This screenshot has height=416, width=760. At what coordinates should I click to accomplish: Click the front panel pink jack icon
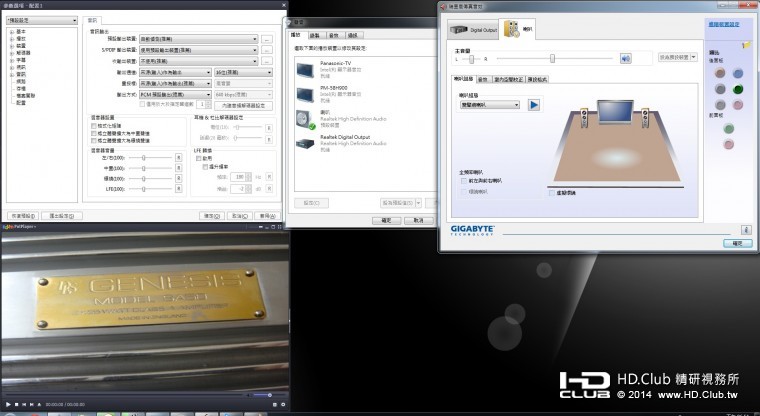pos(728,144)
